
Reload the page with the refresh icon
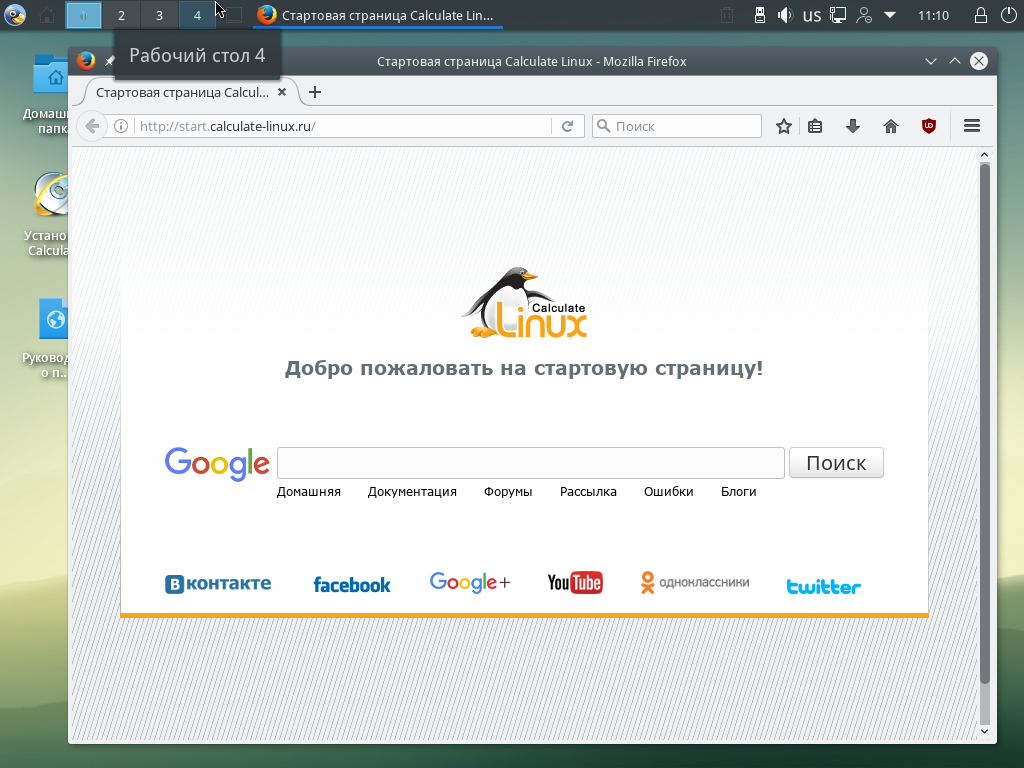(x=567, y=126)
